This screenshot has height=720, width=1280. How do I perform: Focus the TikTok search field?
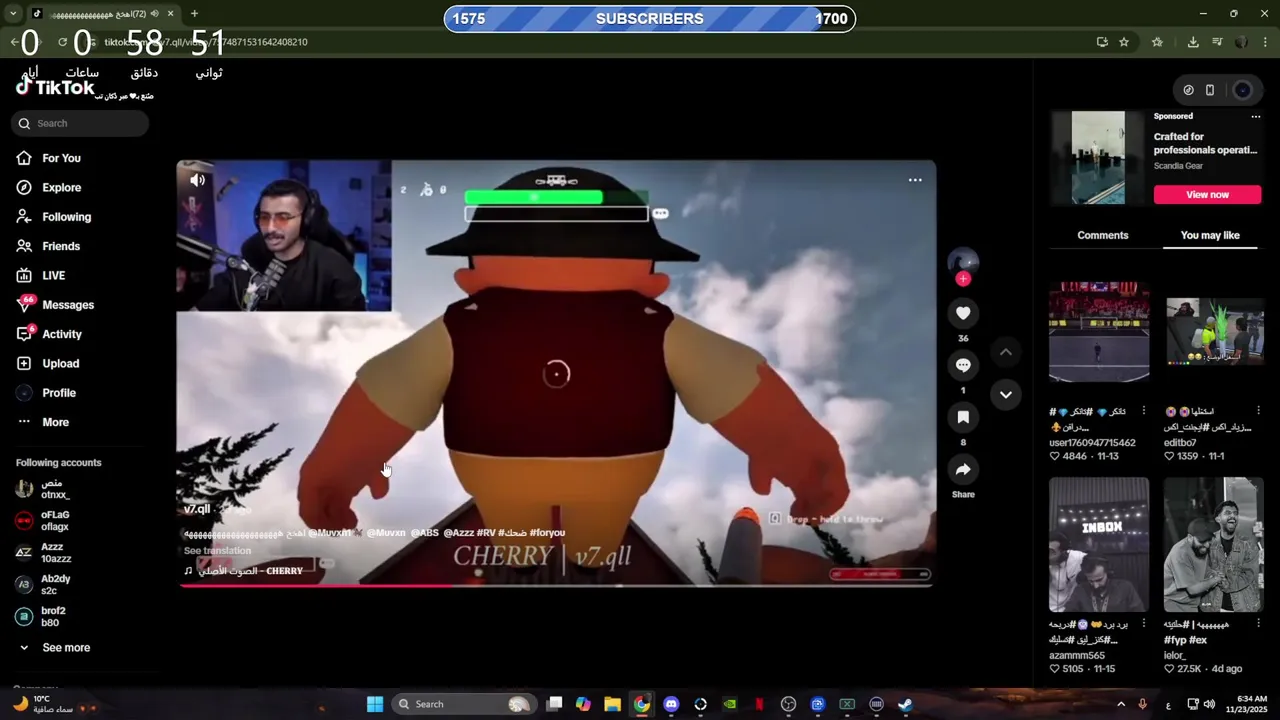(80, 123)
